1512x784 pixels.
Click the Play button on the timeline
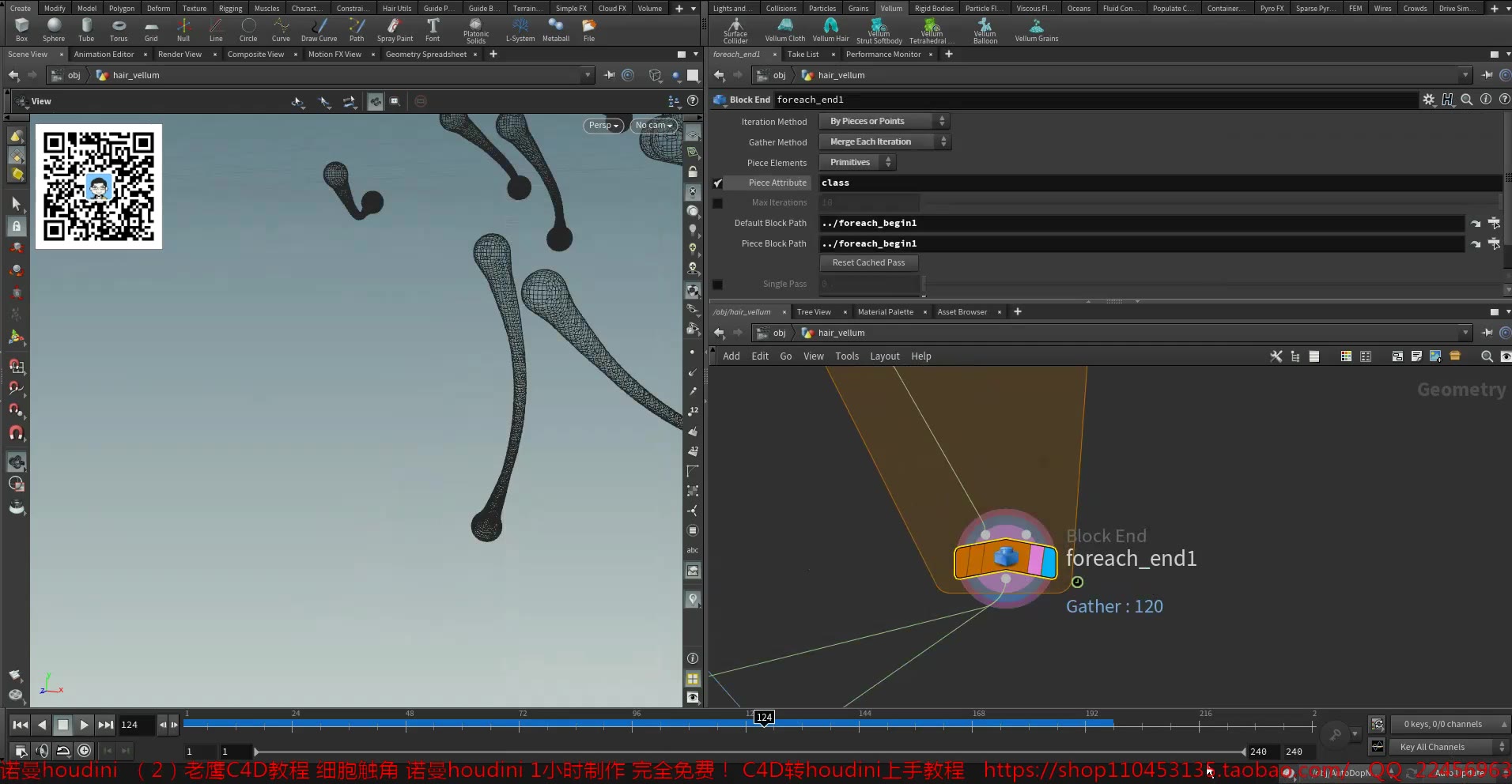[x=84, y=725]
